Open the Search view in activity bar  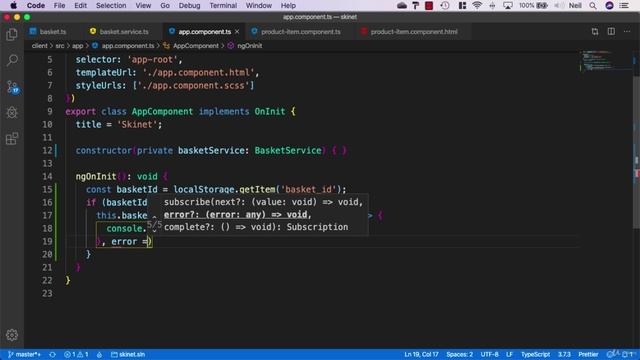12,60
